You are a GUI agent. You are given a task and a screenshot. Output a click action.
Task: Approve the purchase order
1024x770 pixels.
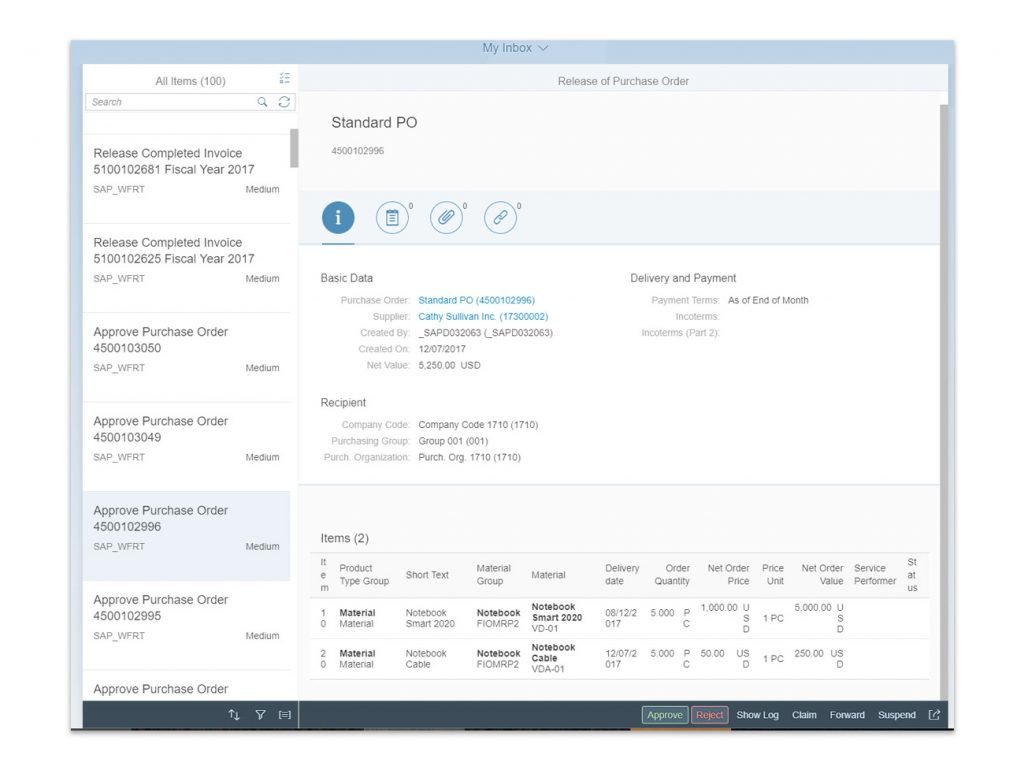[664, 715]
